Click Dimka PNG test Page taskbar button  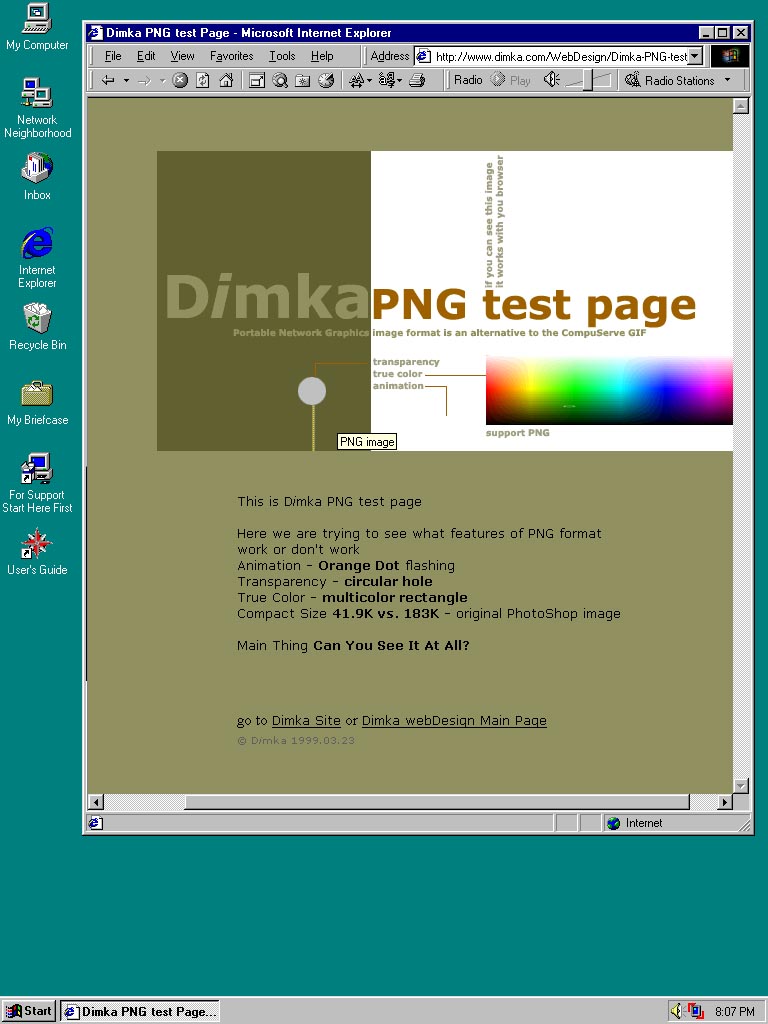140,1012
